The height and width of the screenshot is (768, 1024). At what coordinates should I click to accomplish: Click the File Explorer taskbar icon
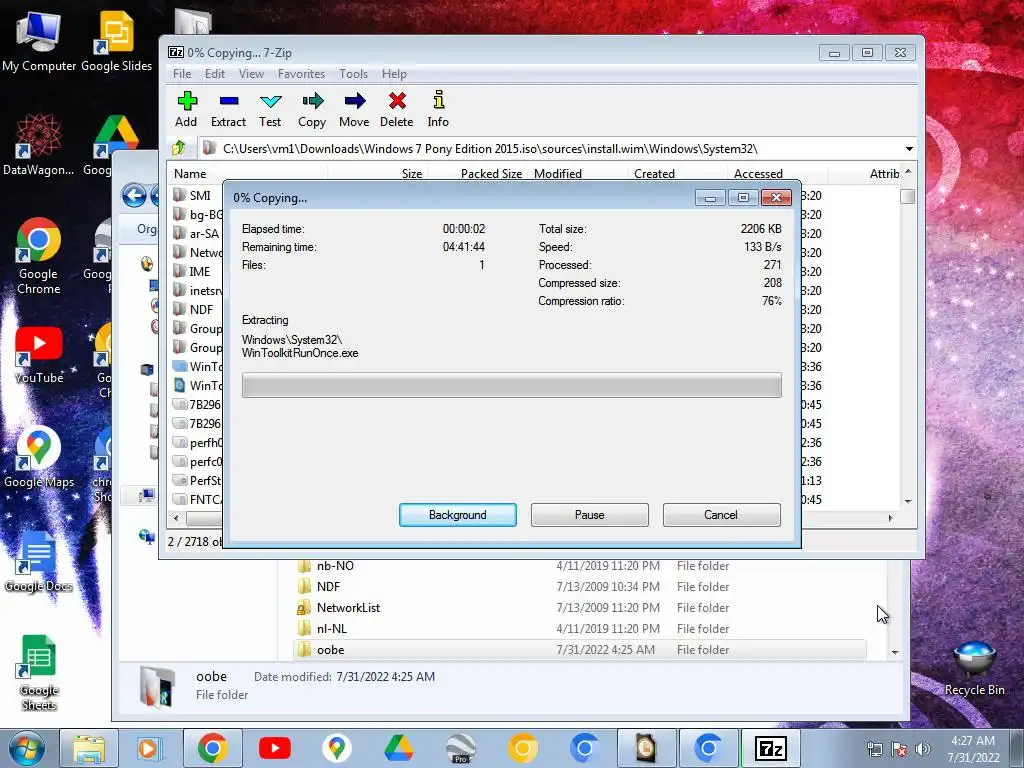pos(89,748)
